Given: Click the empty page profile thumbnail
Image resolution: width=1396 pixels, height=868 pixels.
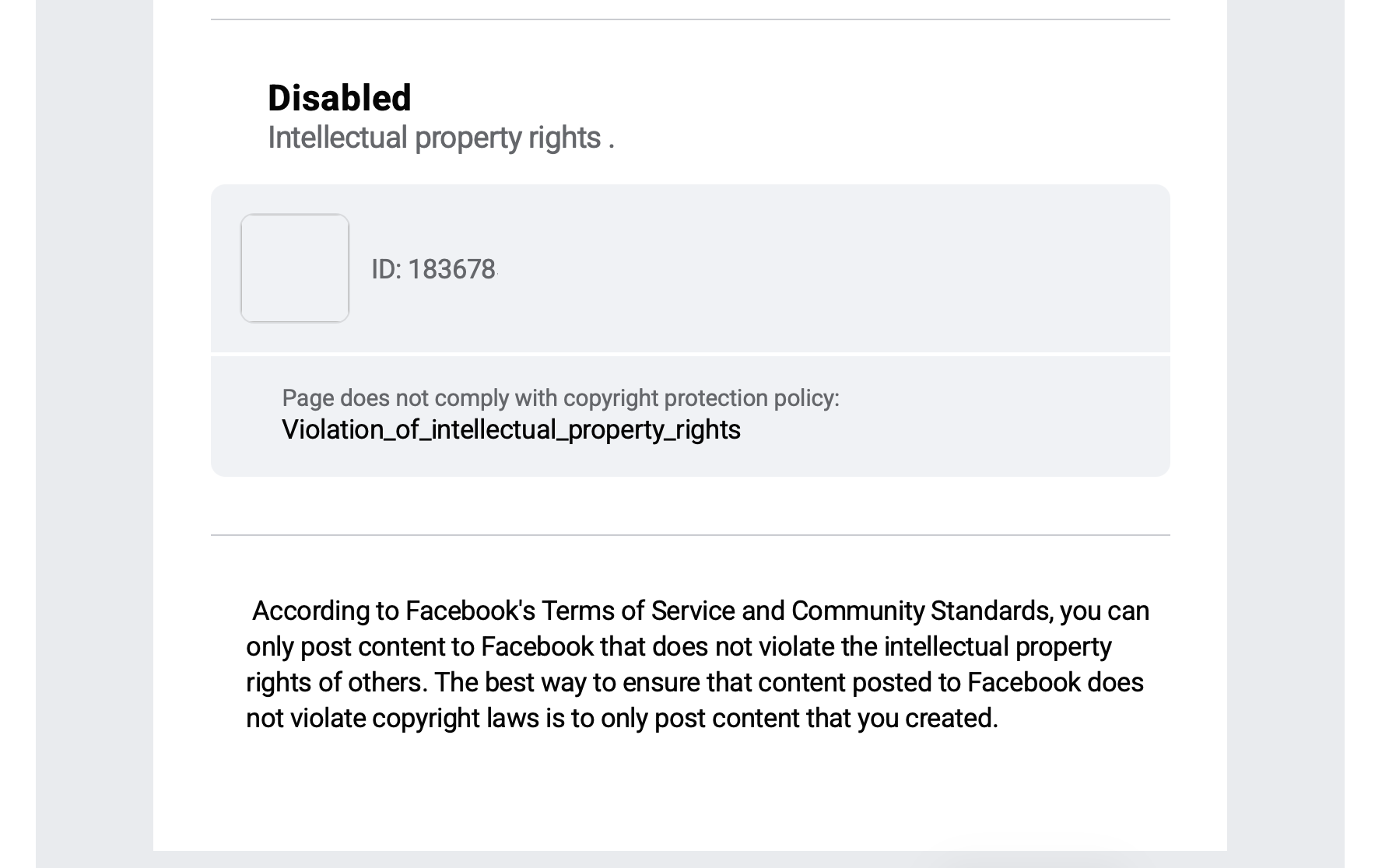Looking at the screenshot, I should [x=295, y=268].
